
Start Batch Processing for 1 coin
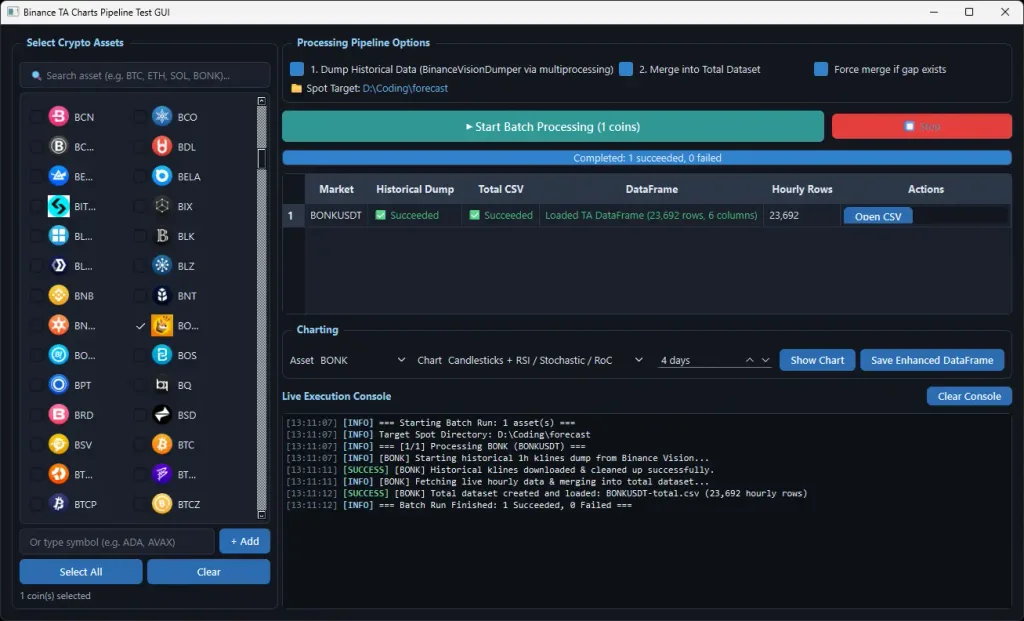(x=552, y=127)
